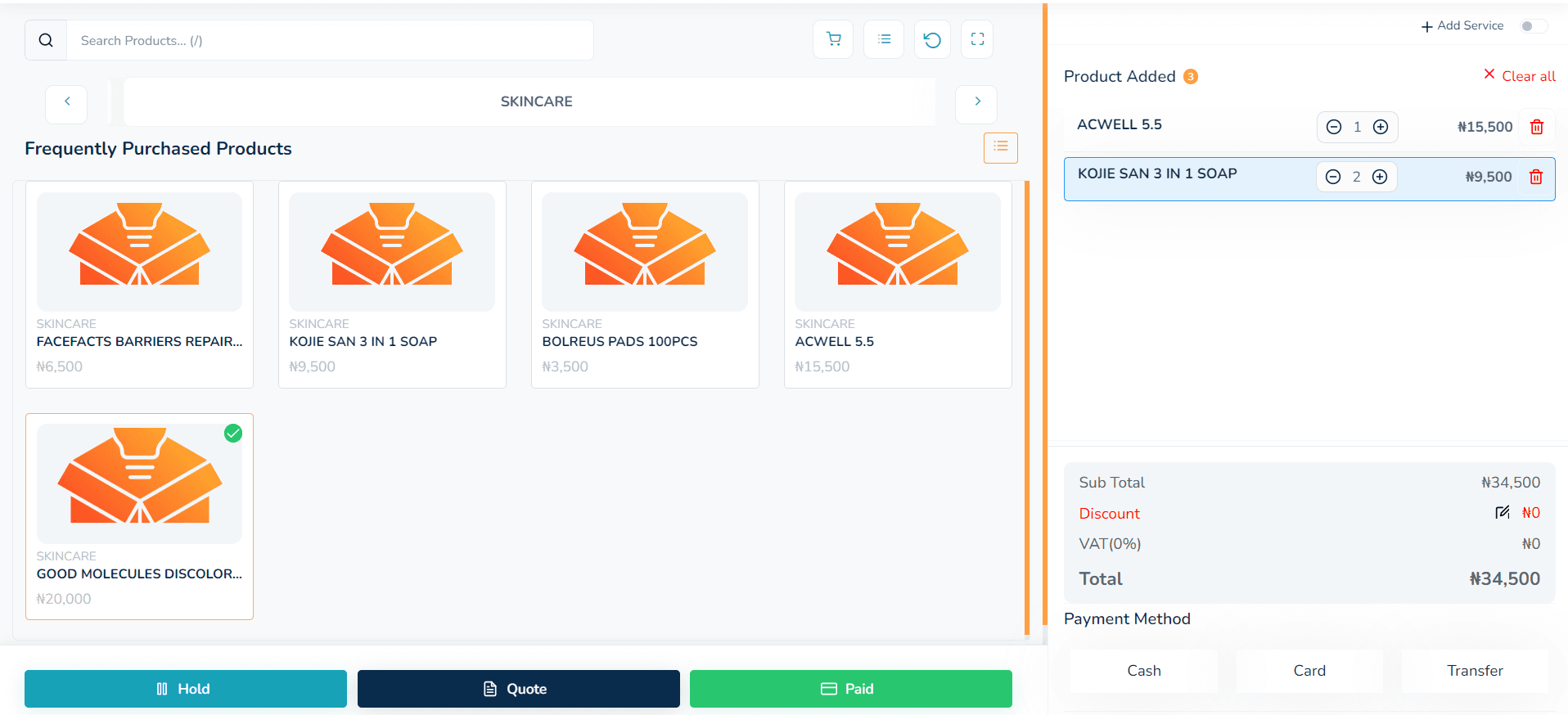Viewport: 1568px width, 715px height.
Task: Click the Total ₦34,500 amount
Action: [1505, 578]
